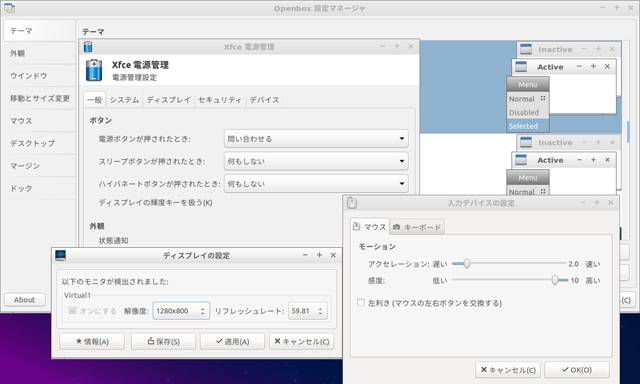Screen dimensions: 640x384
Task: Click キャンセル(C) in input device settings
Action: (508, 370)
